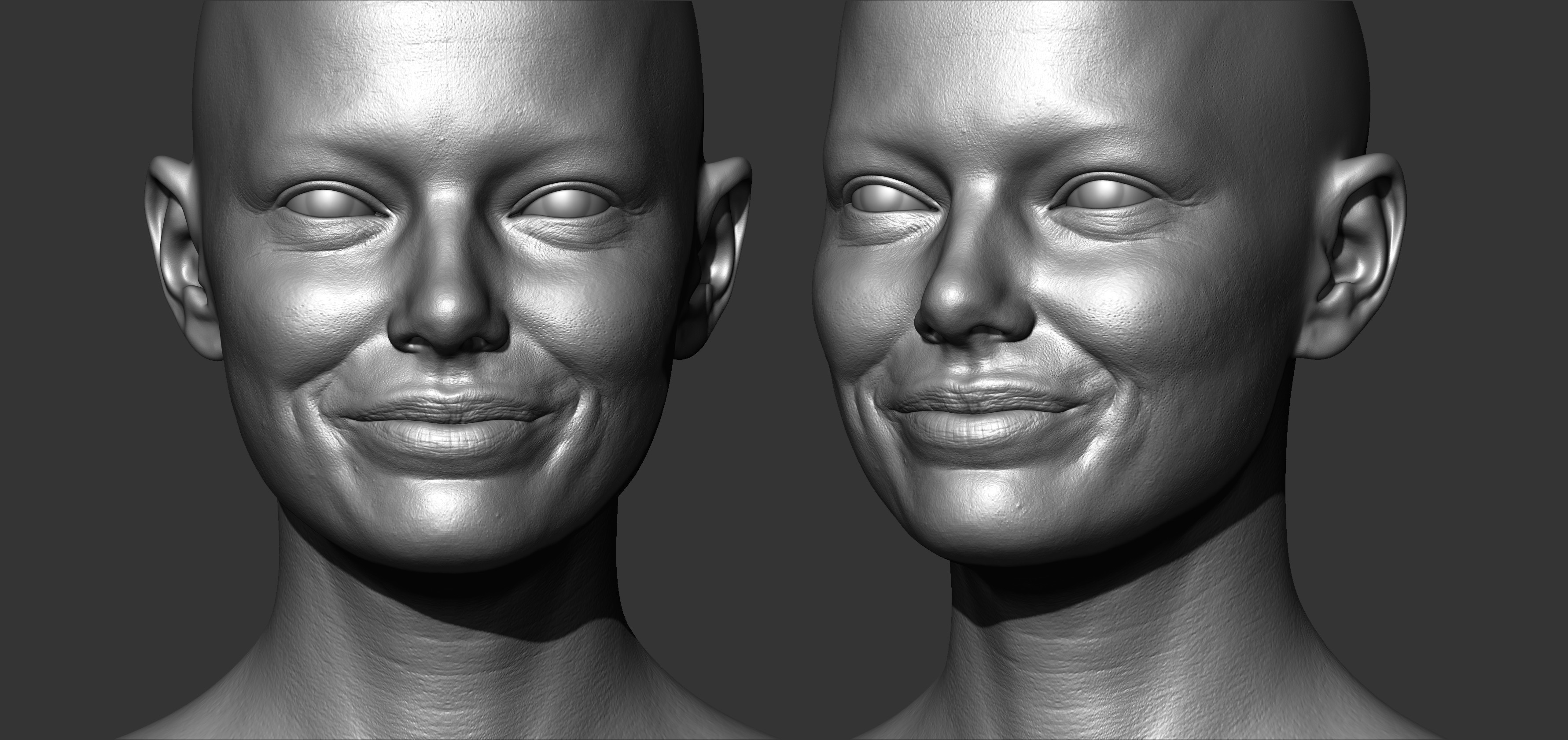
Task: Click the front-facing head render
Action: click(449, 370)
